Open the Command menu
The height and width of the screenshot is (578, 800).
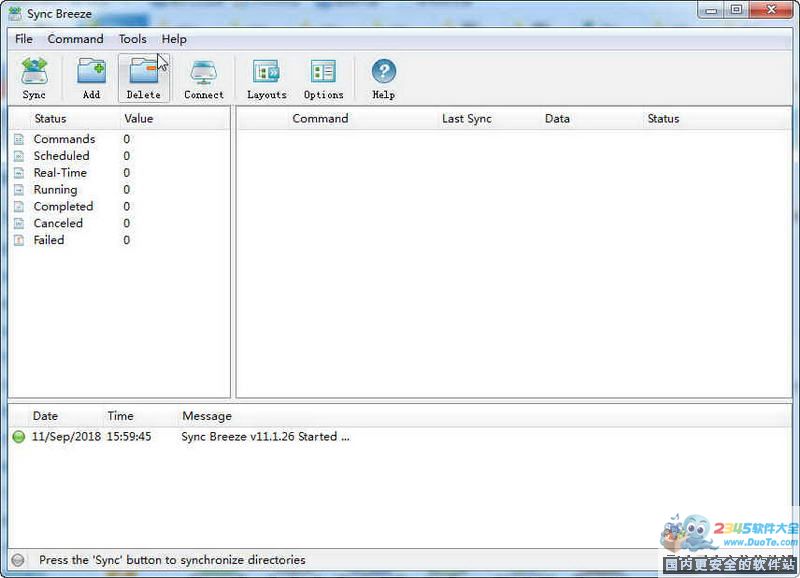[x=76, y=39]
